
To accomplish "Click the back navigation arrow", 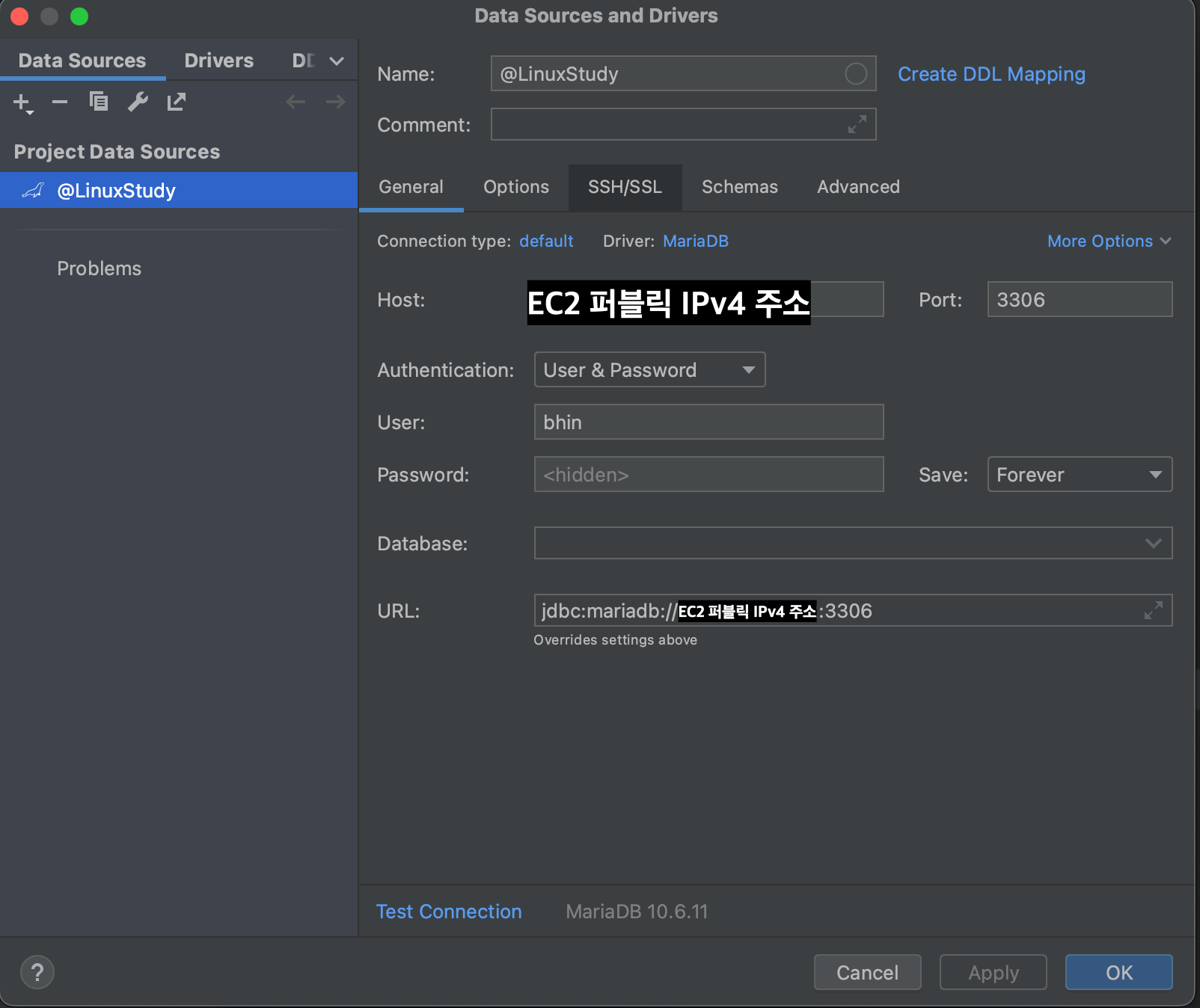I will 296,102.
